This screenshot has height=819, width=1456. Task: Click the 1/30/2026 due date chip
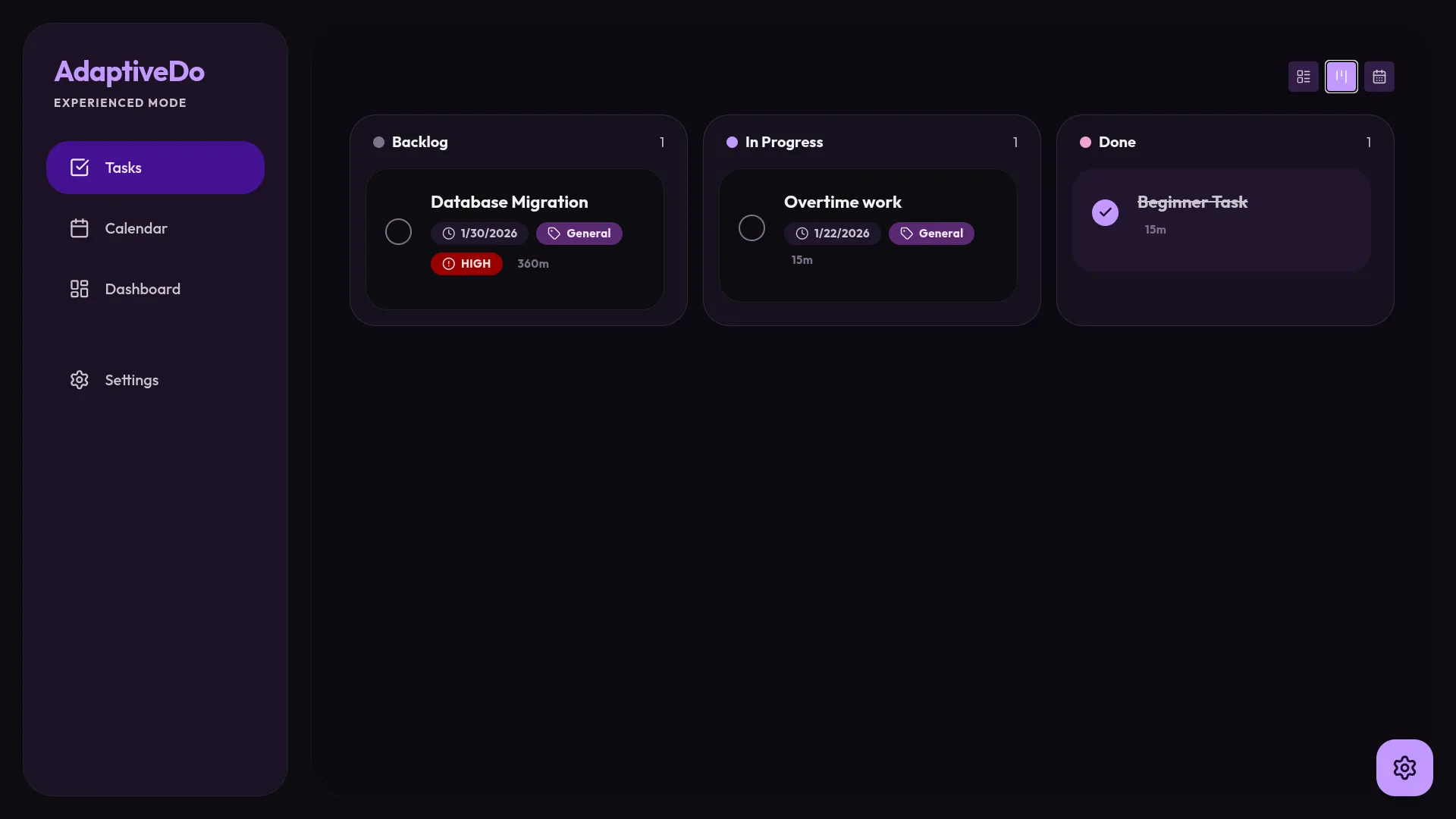[x=479, y=234]
